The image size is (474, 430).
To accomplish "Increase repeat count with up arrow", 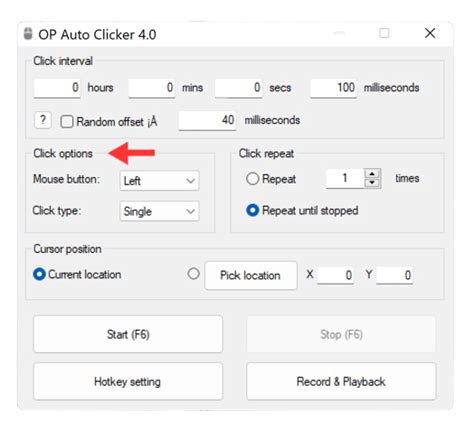I will [372, 174].
